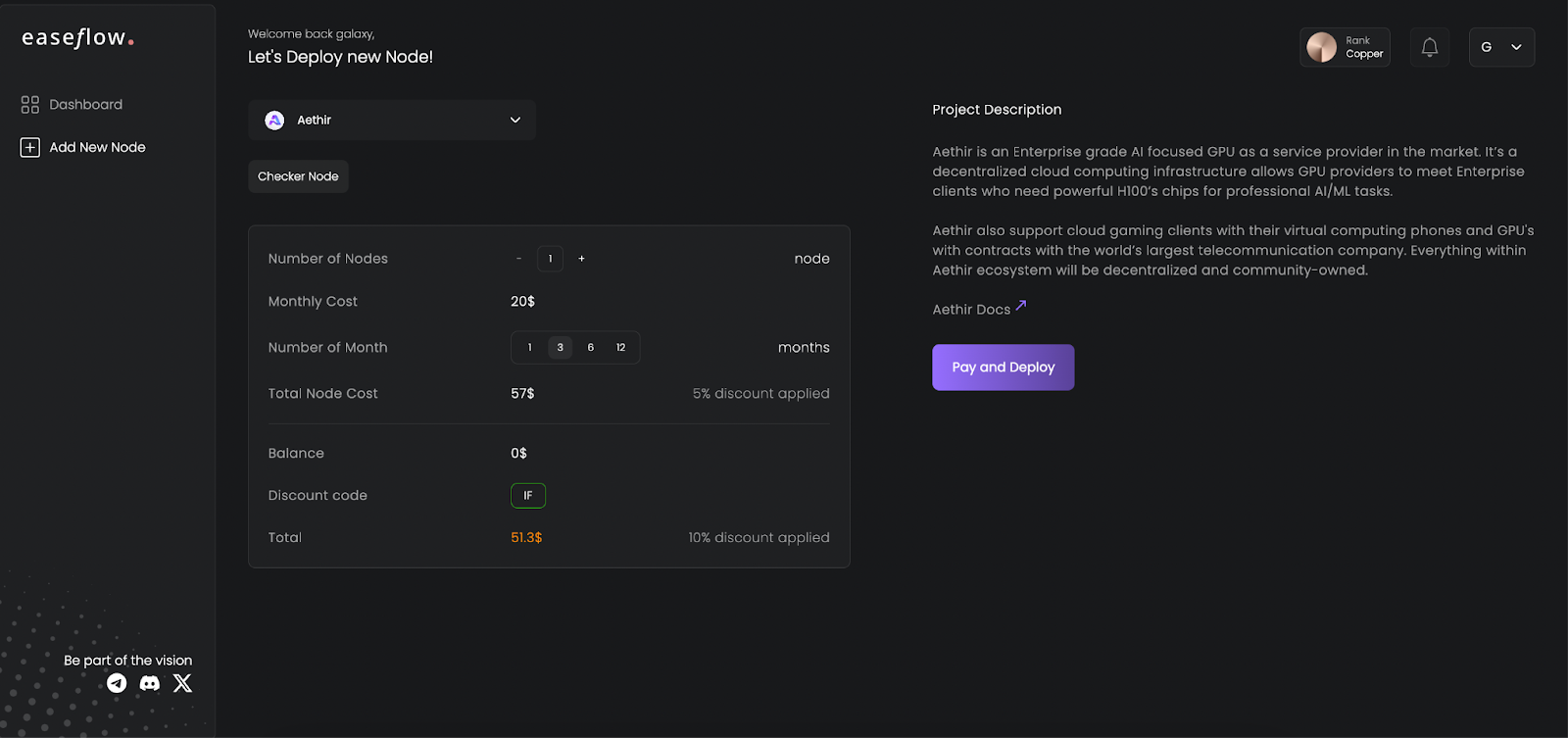Click the 57$ total node cost value
The height and width of the screenshot is (738, 1568).
522,394
